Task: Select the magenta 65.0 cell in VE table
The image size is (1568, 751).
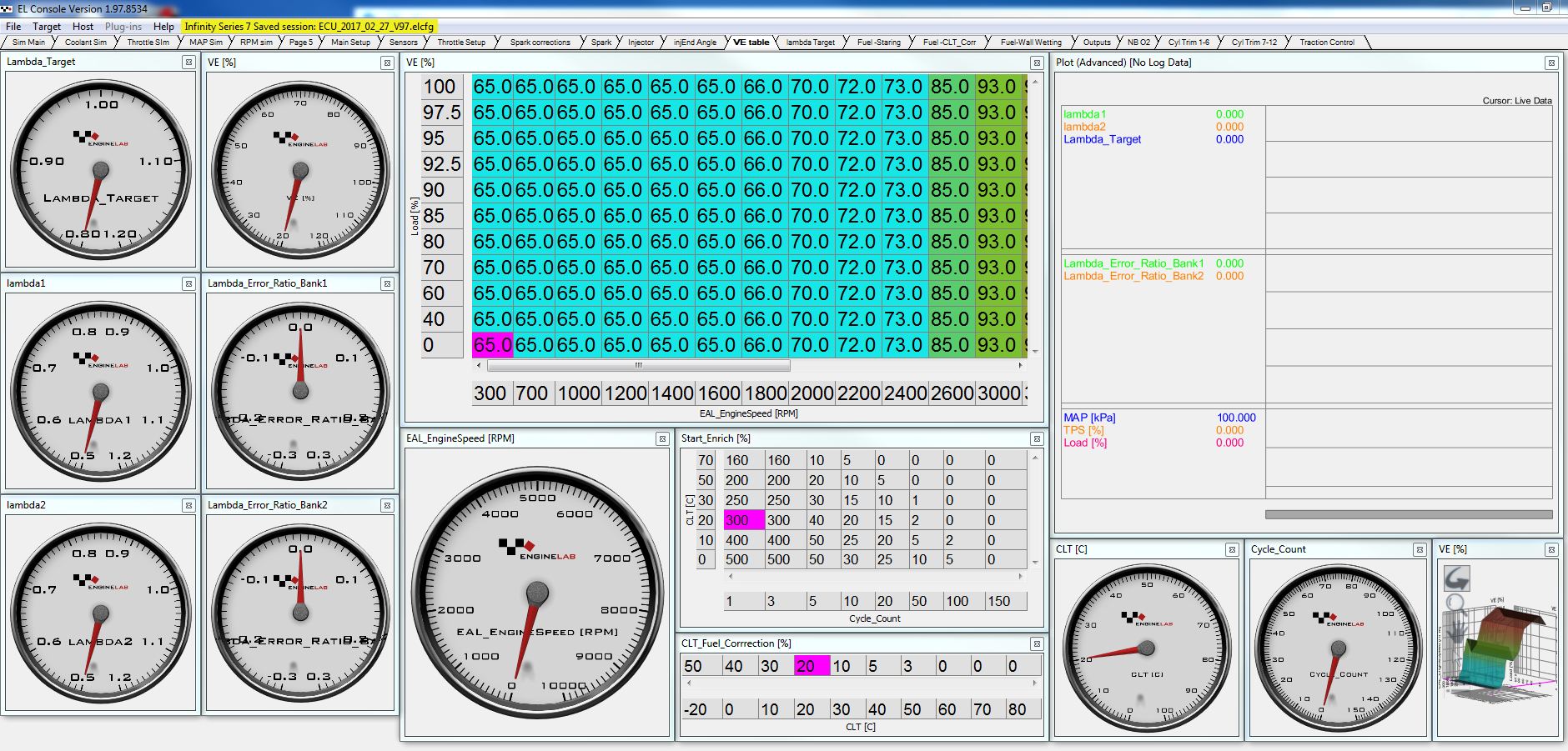Action: (492, 345)
